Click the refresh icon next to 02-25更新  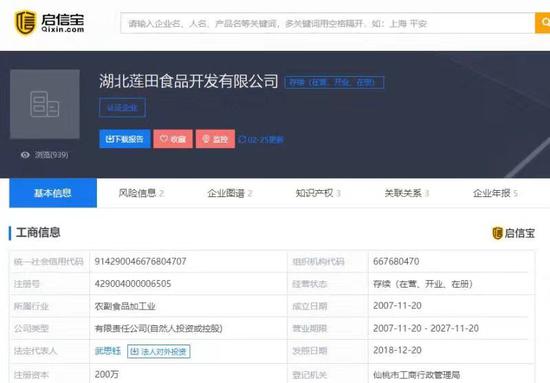coord(242,140)
